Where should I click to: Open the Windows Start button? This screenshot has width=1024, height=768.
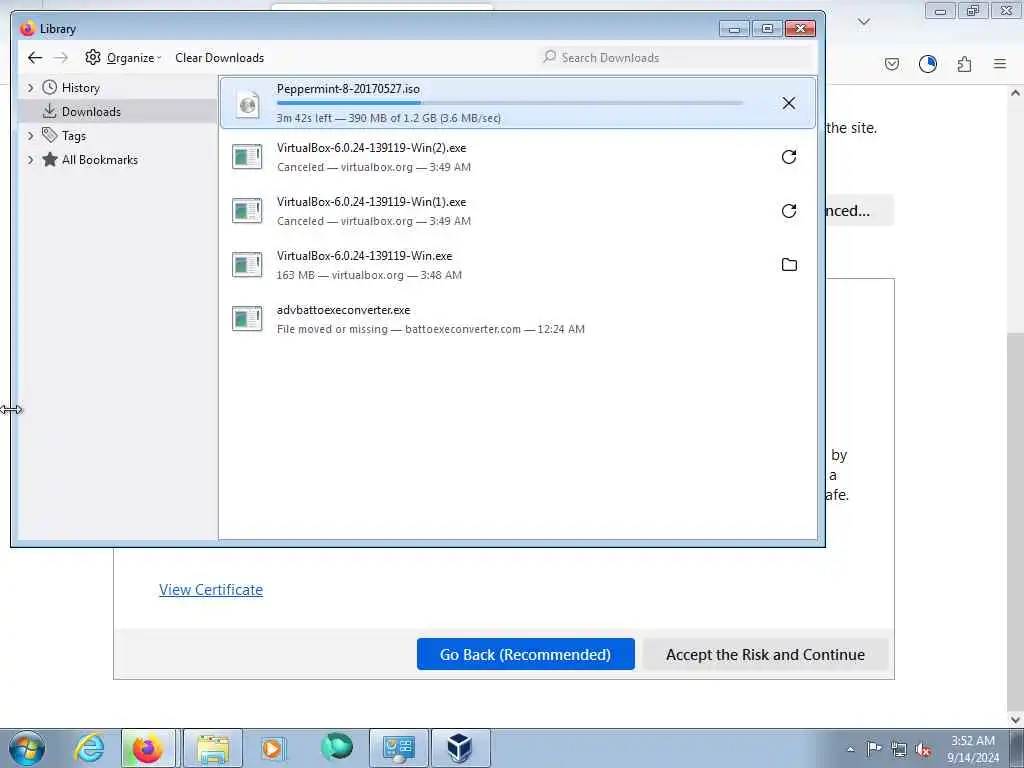click(27, 748)
